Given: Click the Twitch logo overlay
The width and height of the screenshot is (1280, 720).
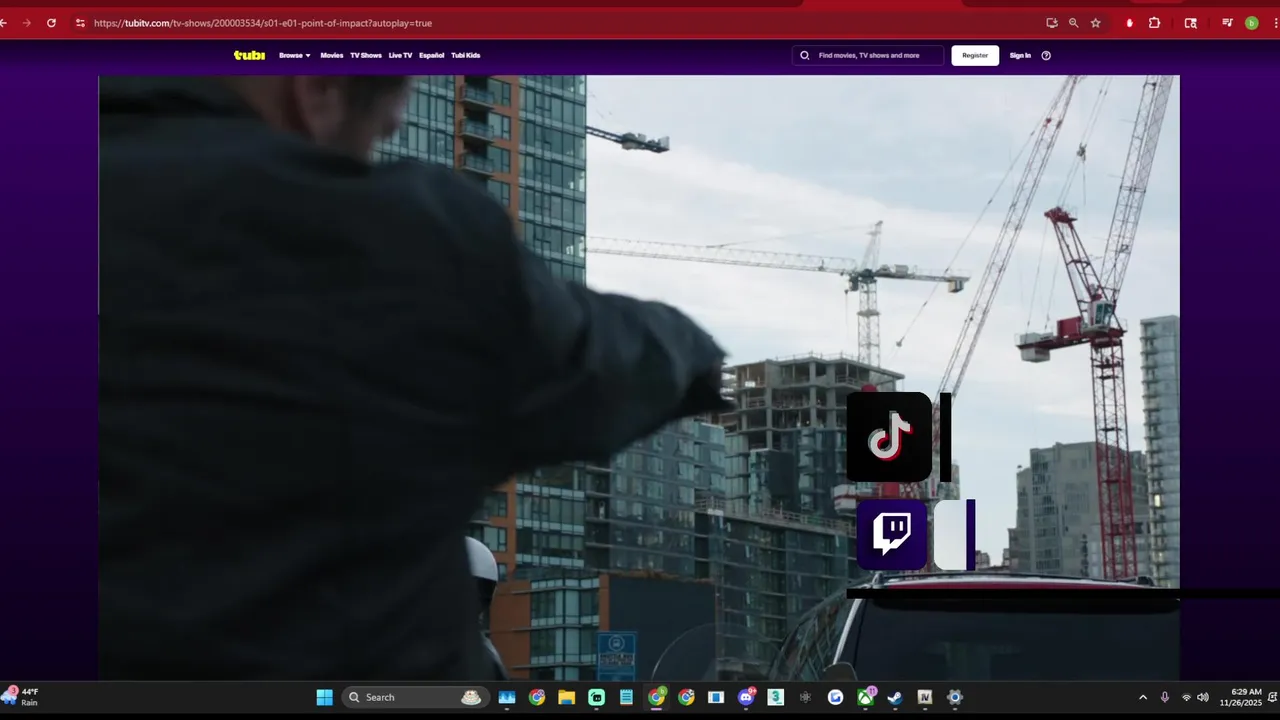Looking at the screenshot, I should pos(892,535).
